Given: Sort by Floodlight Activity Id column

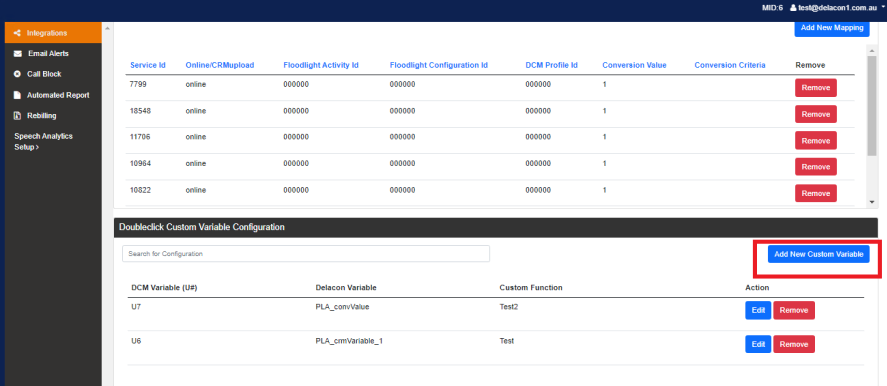Looking at the screenshot, I should pos(321,65).
